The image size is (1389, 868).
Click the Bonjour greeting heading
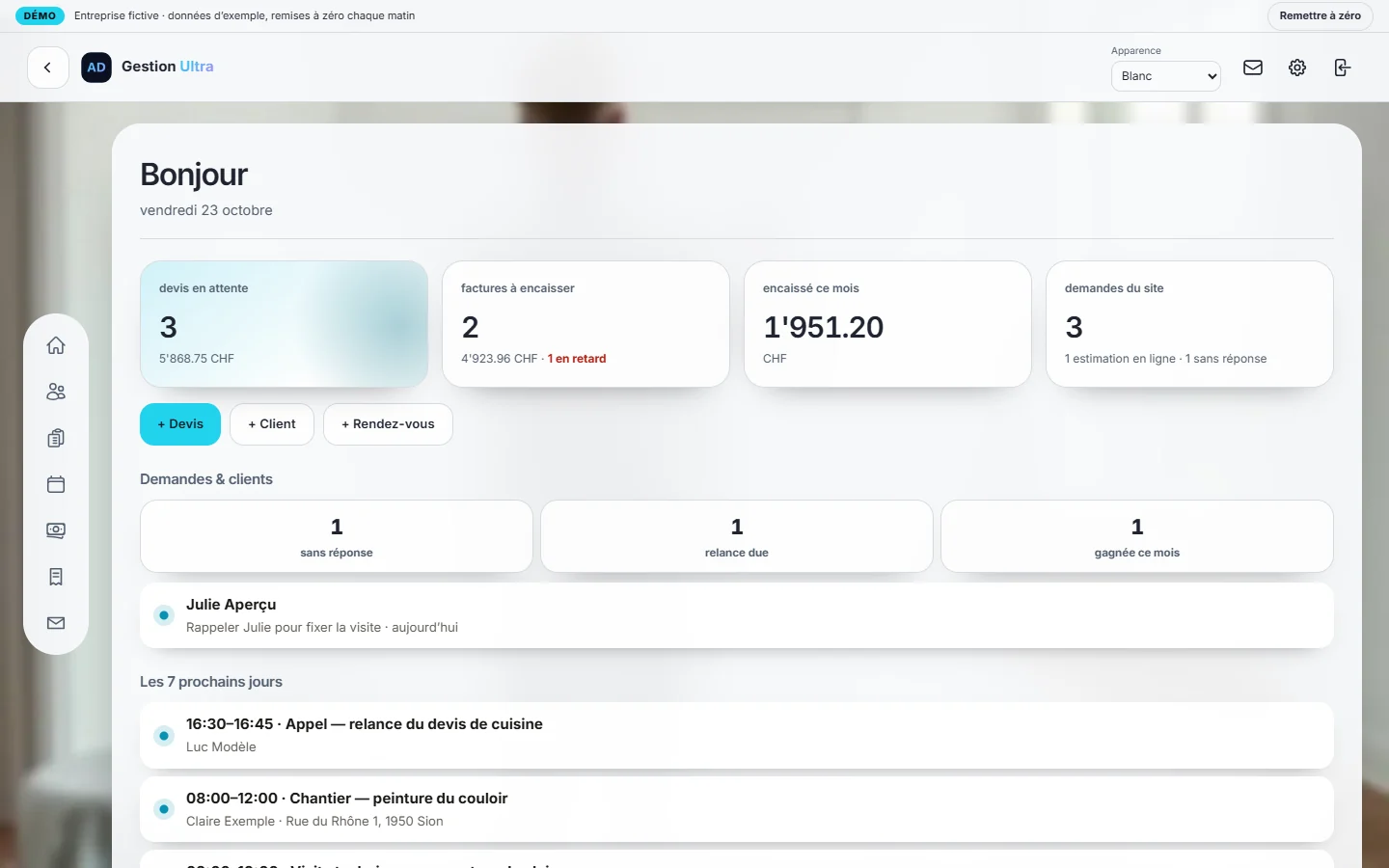pos(194,175)
